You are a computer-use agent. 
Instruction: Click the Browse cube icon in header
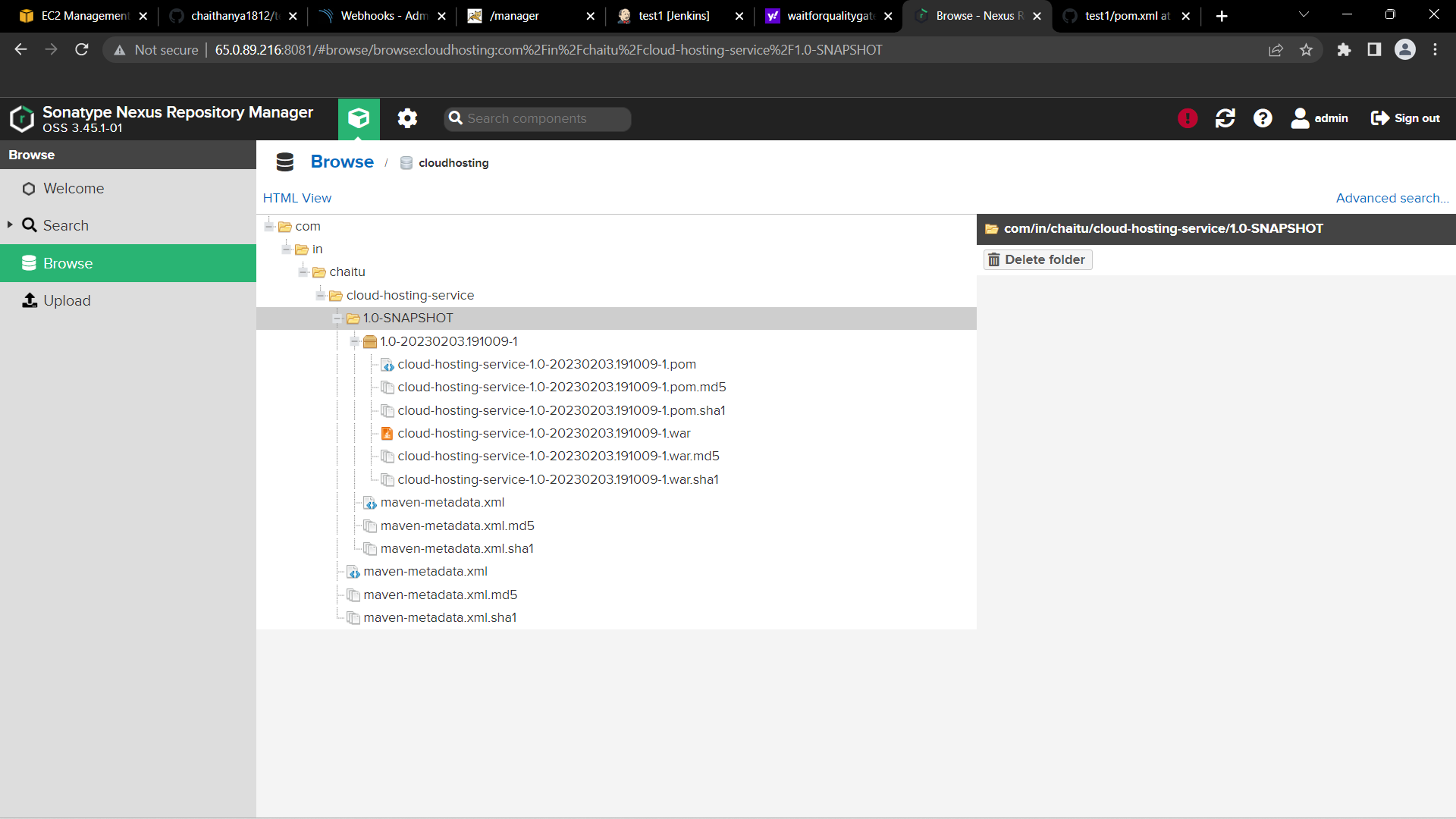[359, 118]
